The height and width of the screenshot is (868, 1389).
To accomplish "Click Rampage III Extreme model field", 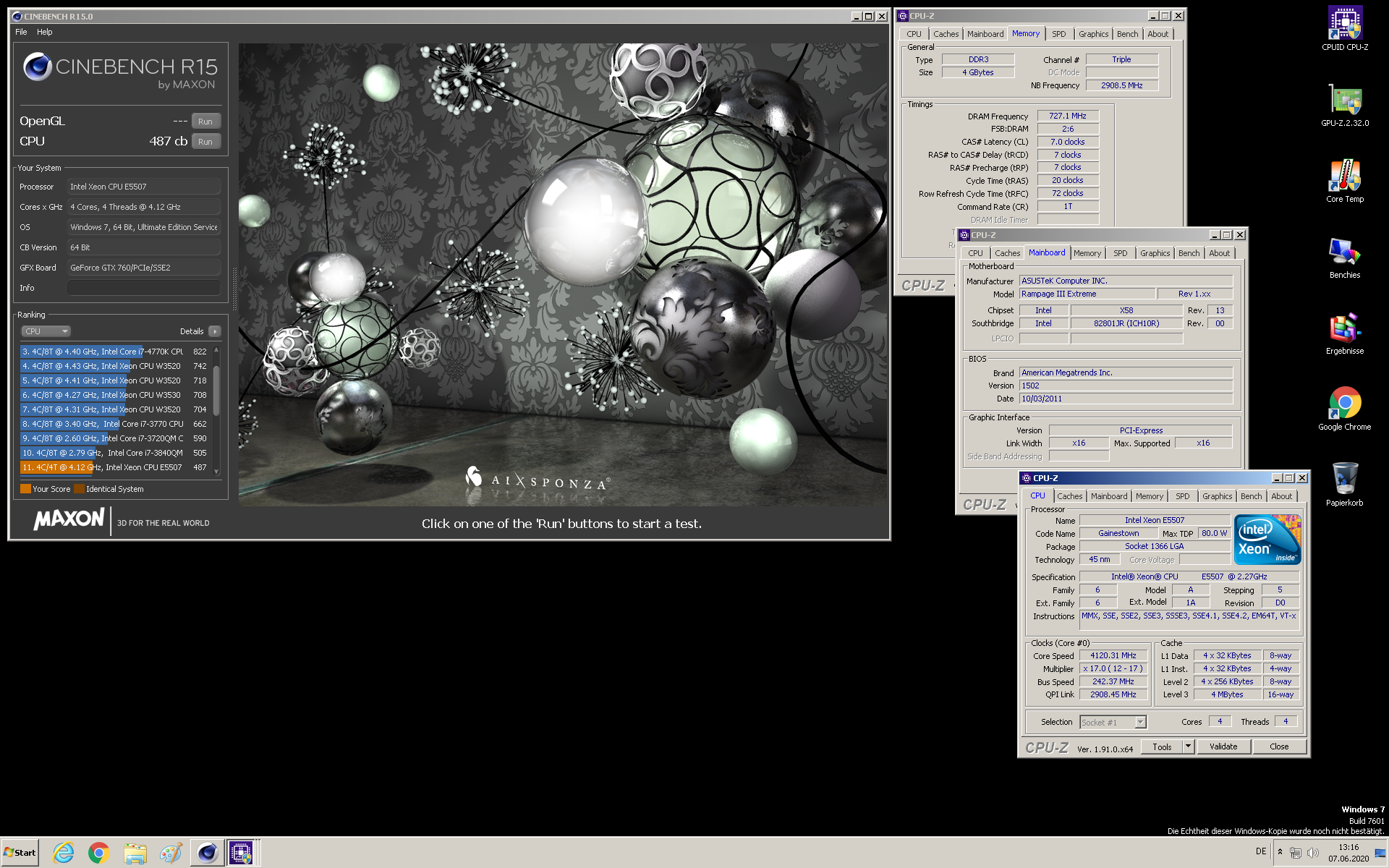I will (x=1087, y=294).
